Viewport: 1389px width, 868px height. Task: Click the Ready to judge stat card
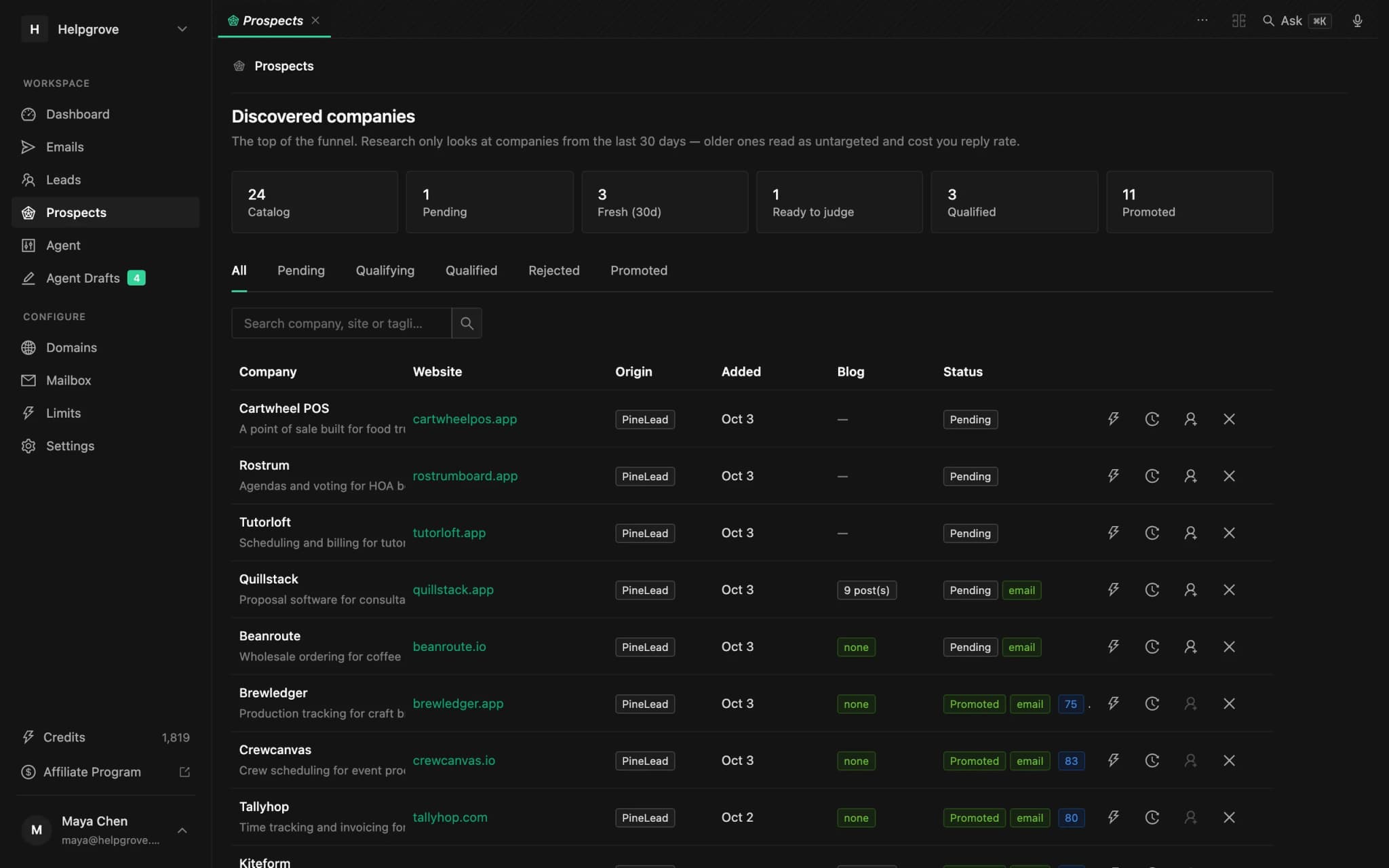[x=839, y=202]
